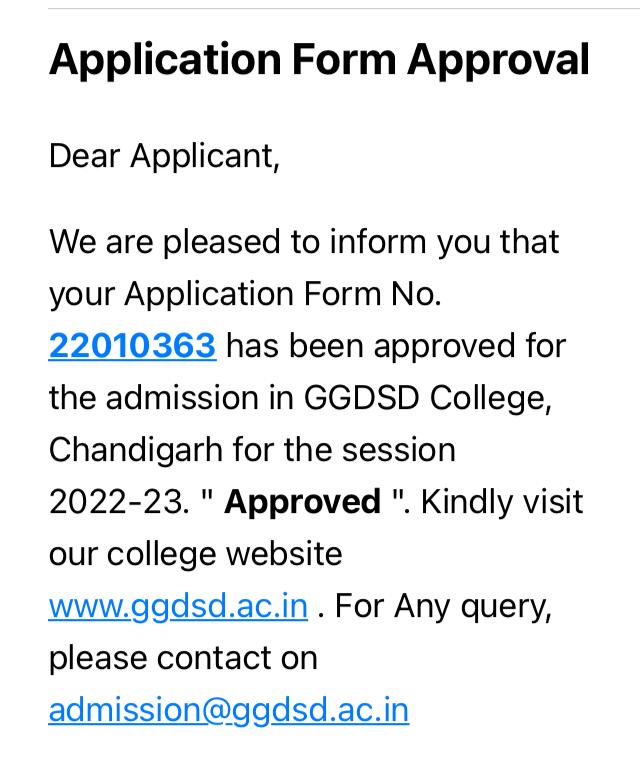Viewport: 640px width, 766px height.
Task: Click the "We are pleased to inform" line
Action: [304, 243]
